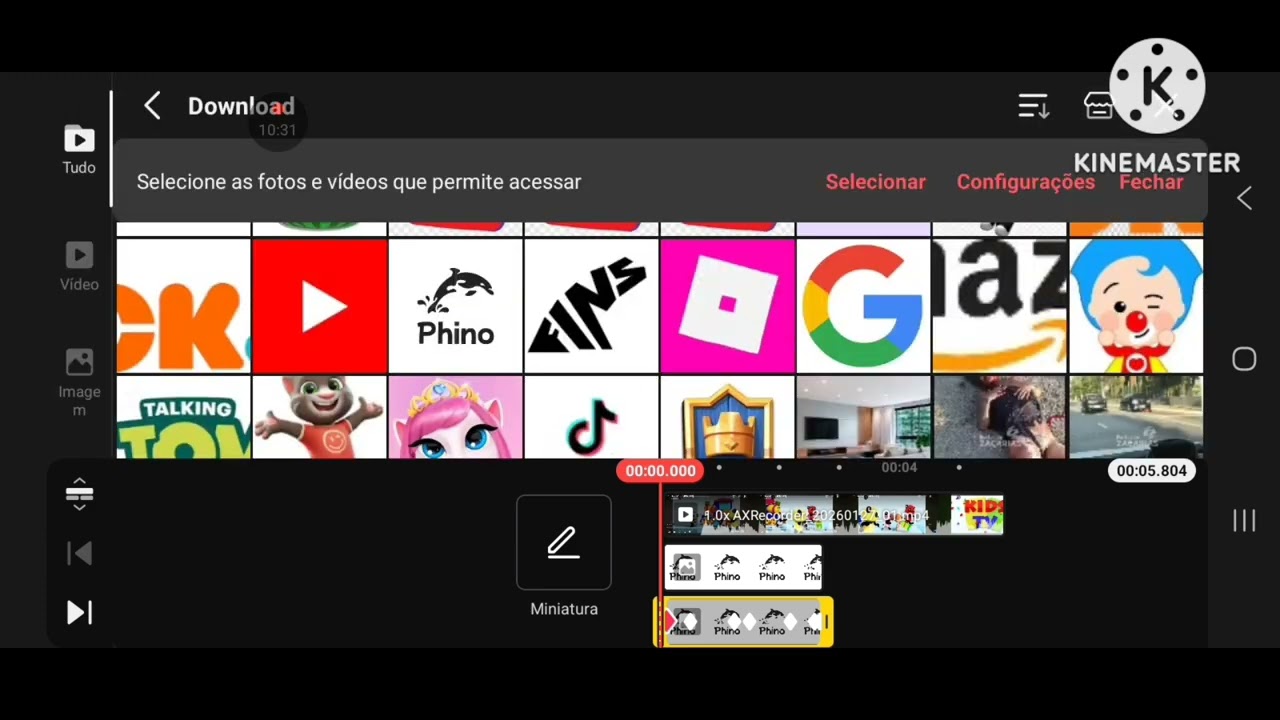The image size is (1280, 720).
Task: Select the Imagem media tab
Action: [x=79, y=382]
